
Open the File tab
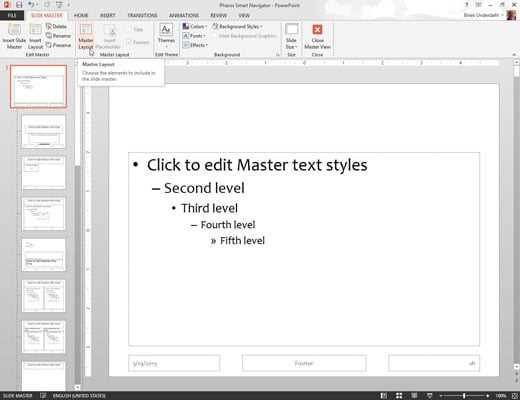point(12,15)
